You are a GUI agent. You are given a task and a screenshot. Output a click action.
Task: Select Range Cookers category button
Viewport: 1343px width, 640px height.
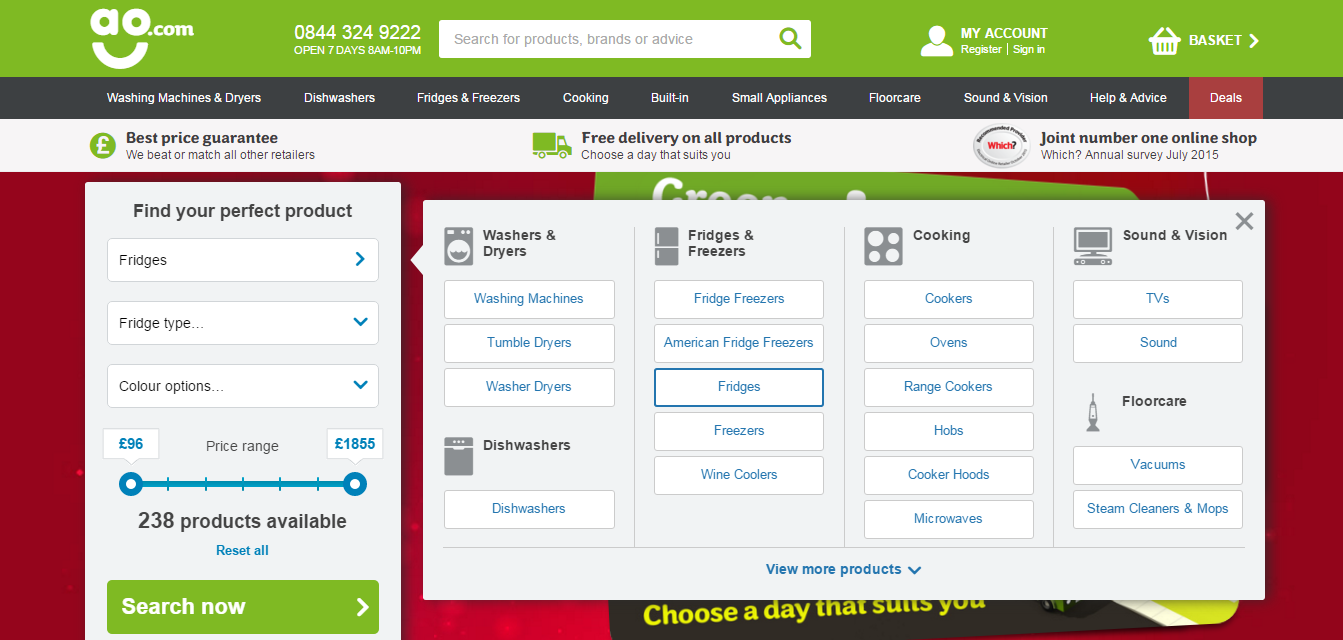tap(949, 387)
